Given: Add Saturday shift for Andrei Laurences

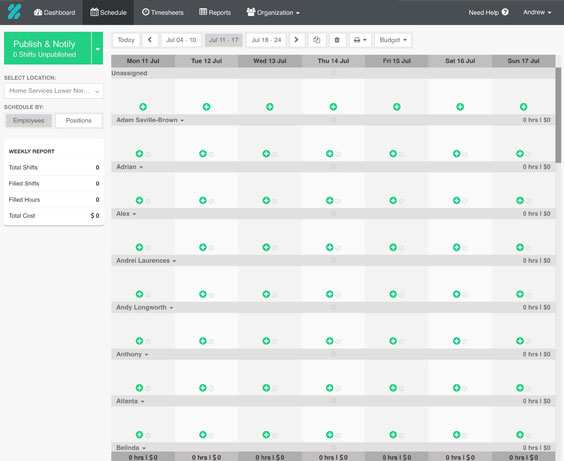Looking at the screenshot, I should (456, 294).
